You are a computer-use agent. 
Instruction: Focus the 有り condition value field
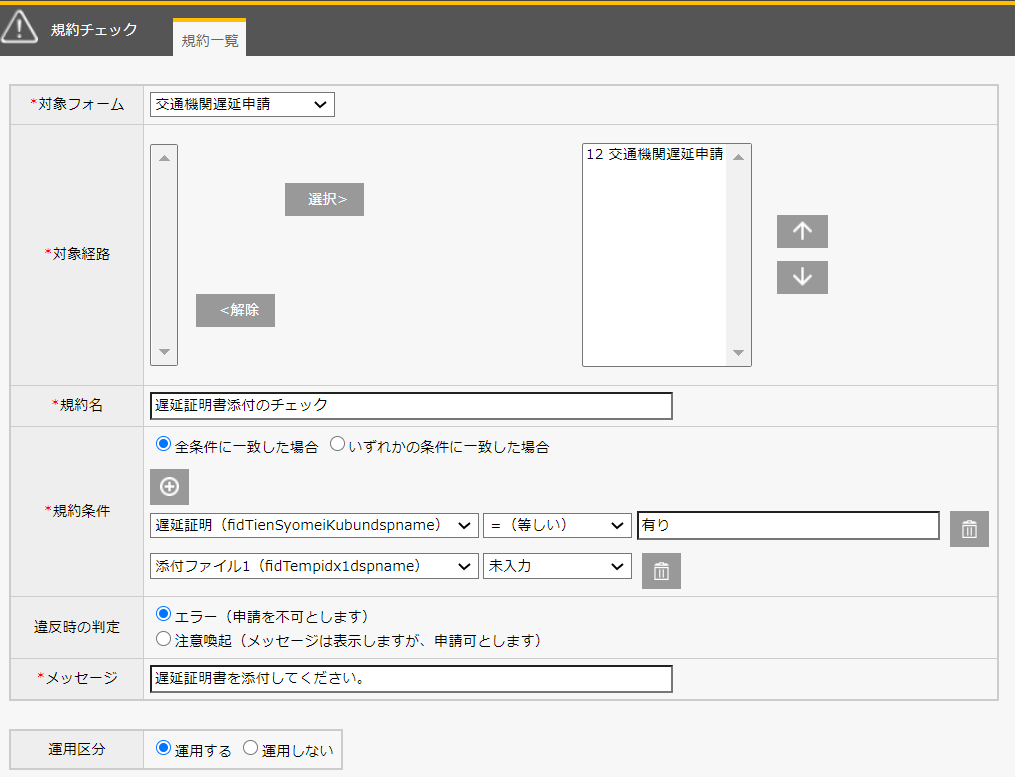click(x=788, y=525)
